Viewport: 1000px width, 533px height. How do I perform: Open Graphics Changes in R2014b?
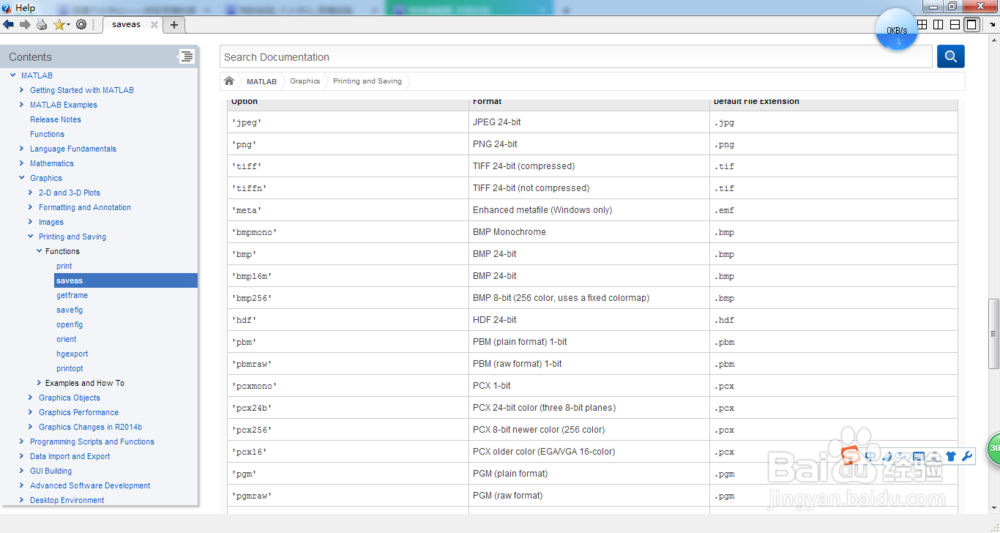[90, 427]
